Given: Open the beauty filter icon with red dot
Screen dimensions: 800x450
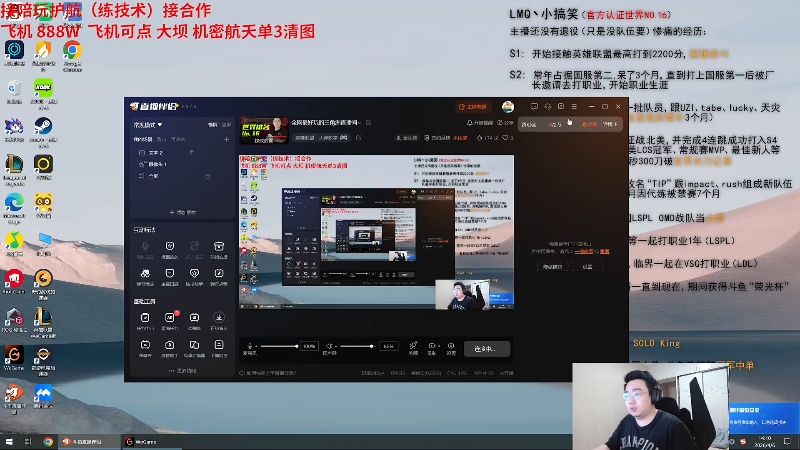Looking at the screenshot, I should coord(413,348).
